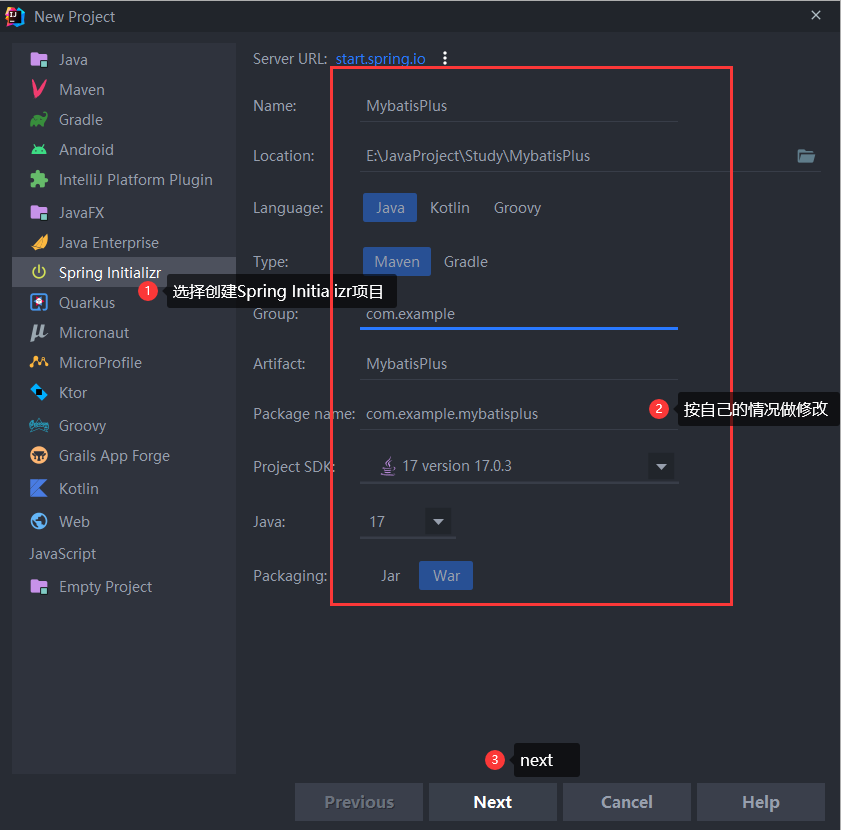
Task: Select Micronaut project generator
Action: (124, 332)
